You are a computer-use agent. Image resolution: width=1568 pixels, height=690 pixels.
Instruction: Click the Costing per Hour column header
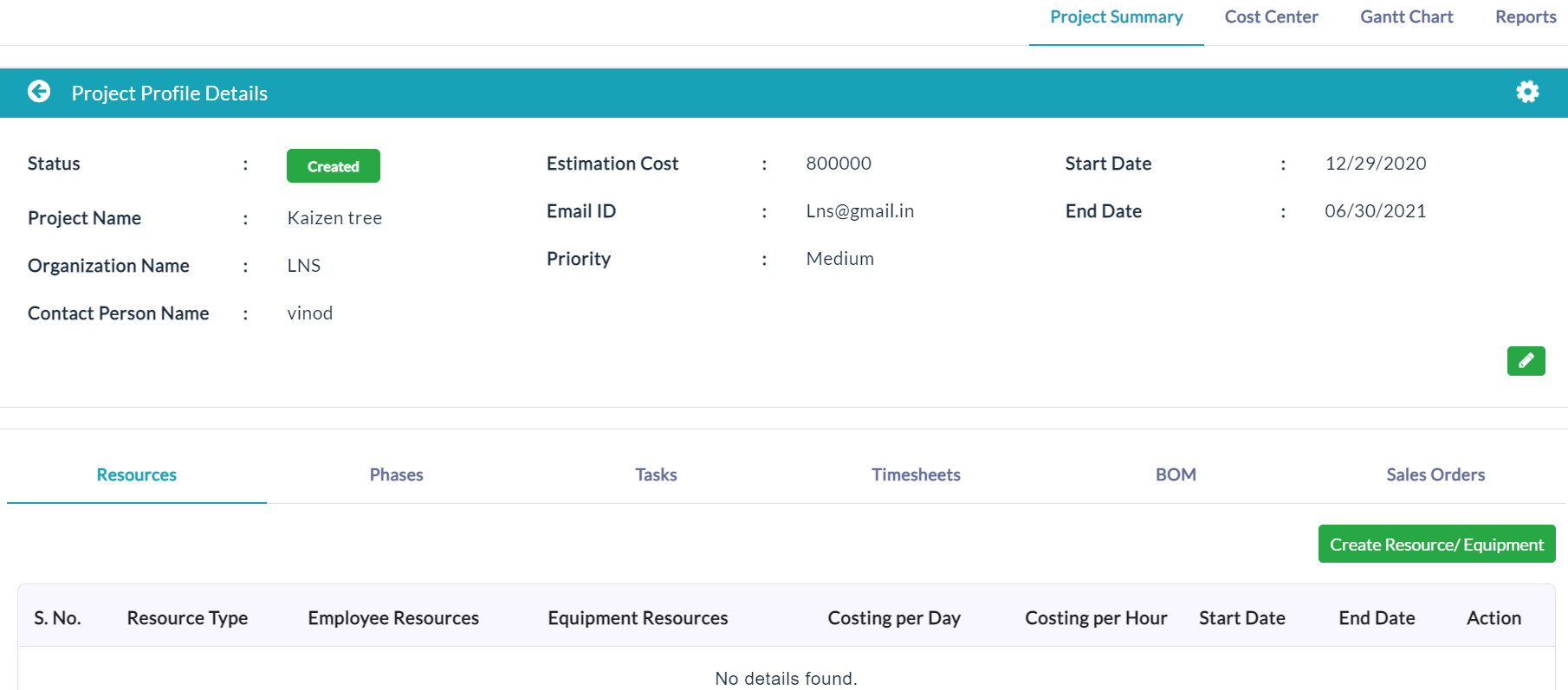(1096, 618)
